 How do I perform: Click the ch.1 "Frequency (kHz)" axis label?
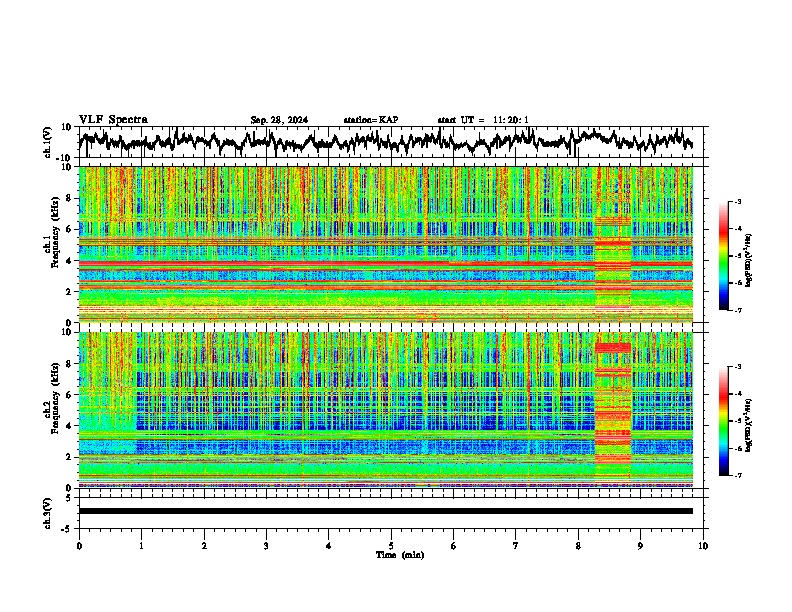click(55, 232)
